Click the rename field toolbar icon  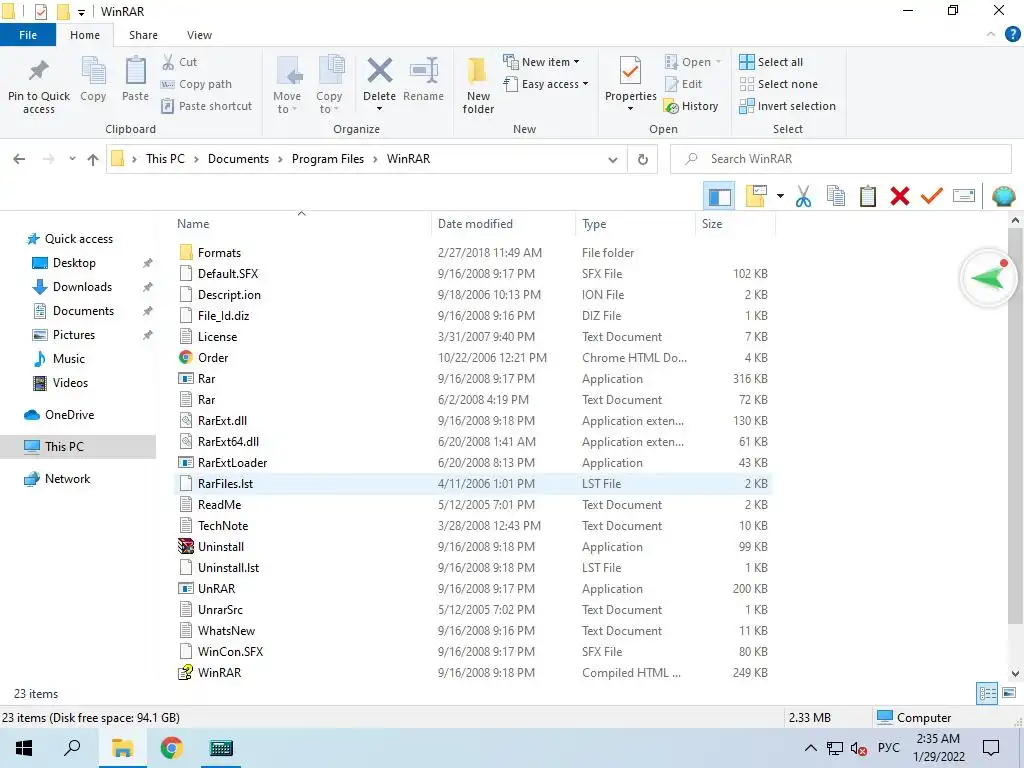[964, 196]
